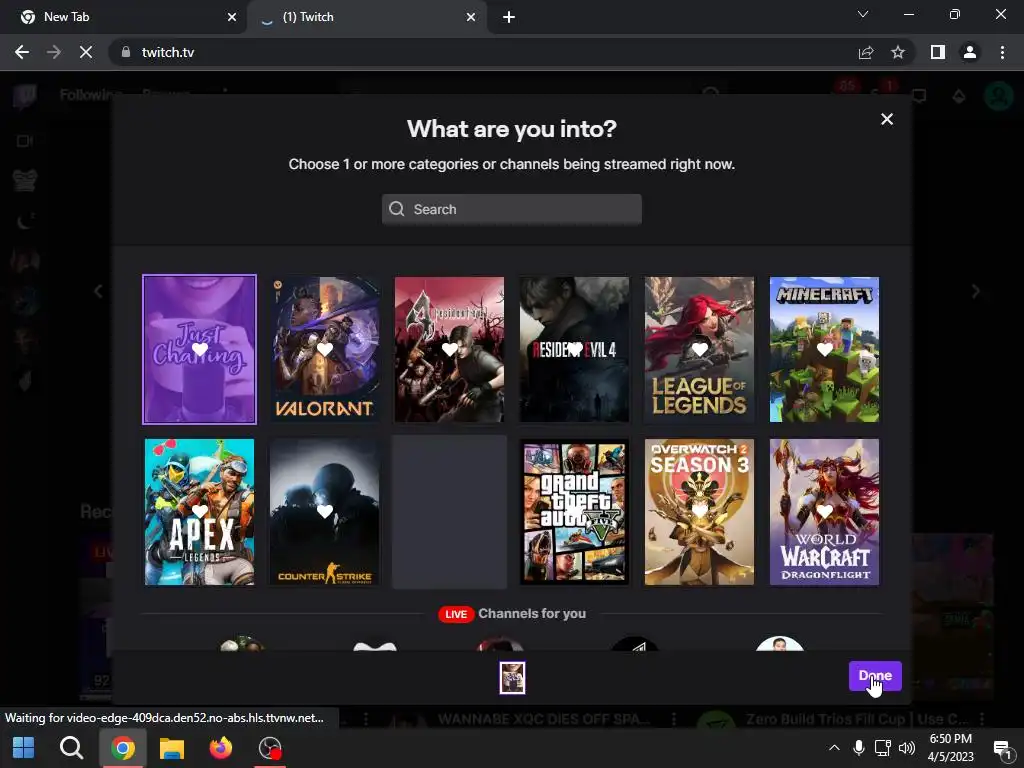1024x768 pixels.
Task: Close the New Tab tab
Action: 232,17
